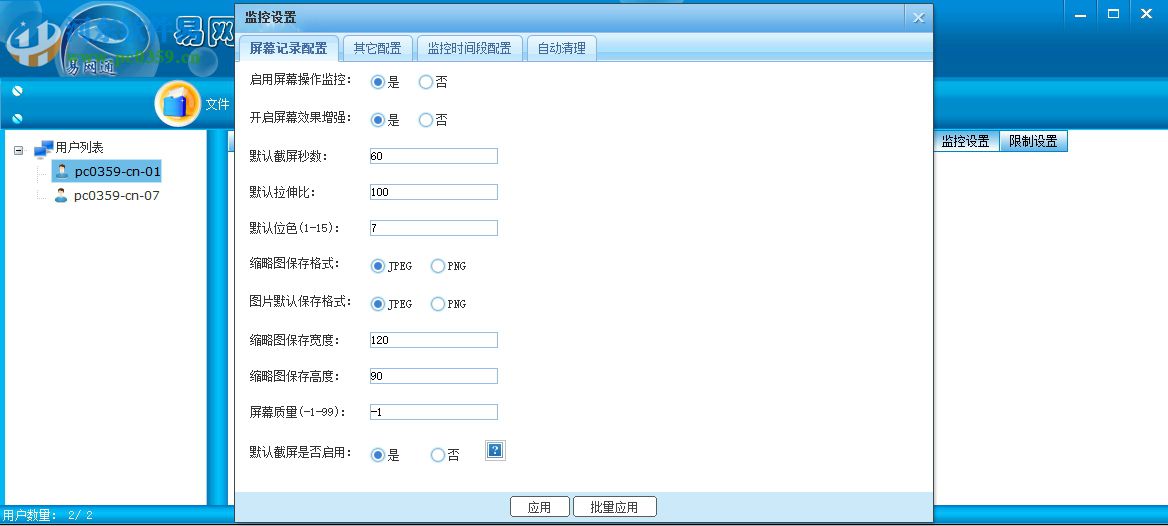The image size is (1168, 526).
Task: Click user icon next to pc0359-cn-07
Action: pos(61,196)
